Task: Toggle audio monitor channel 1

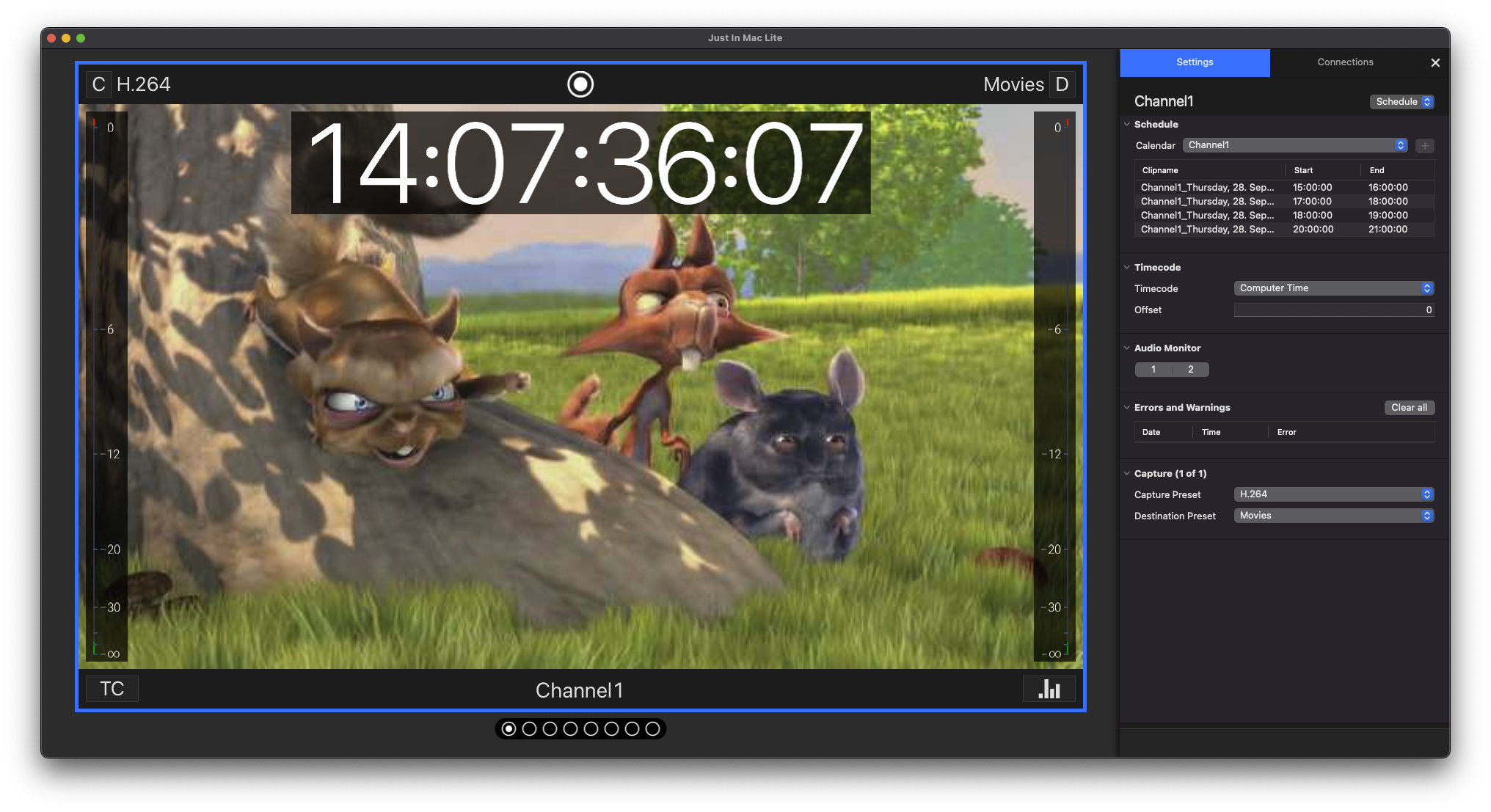Action: coord(1153,370)
